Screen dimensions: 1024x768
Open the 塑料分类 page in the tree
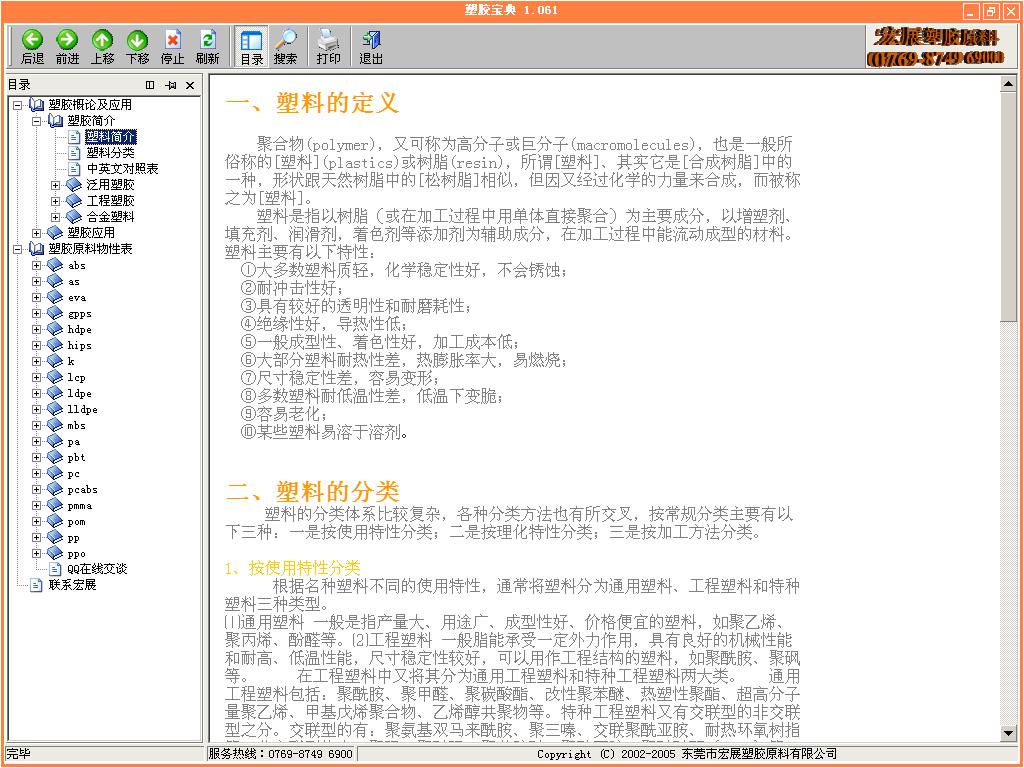[110, 153]
